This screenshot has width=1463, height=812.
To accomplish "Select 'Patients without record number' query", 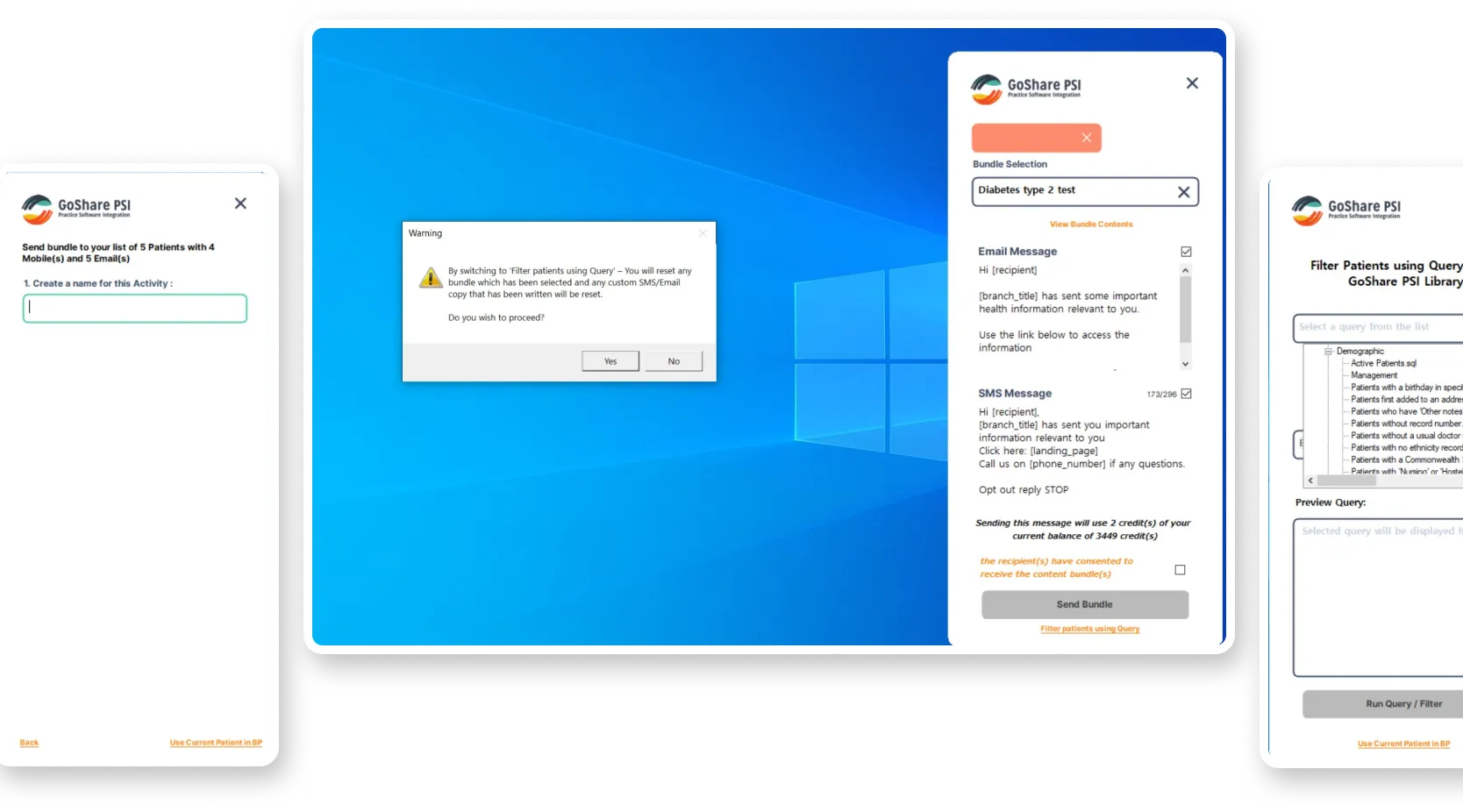I will 1407,424.
